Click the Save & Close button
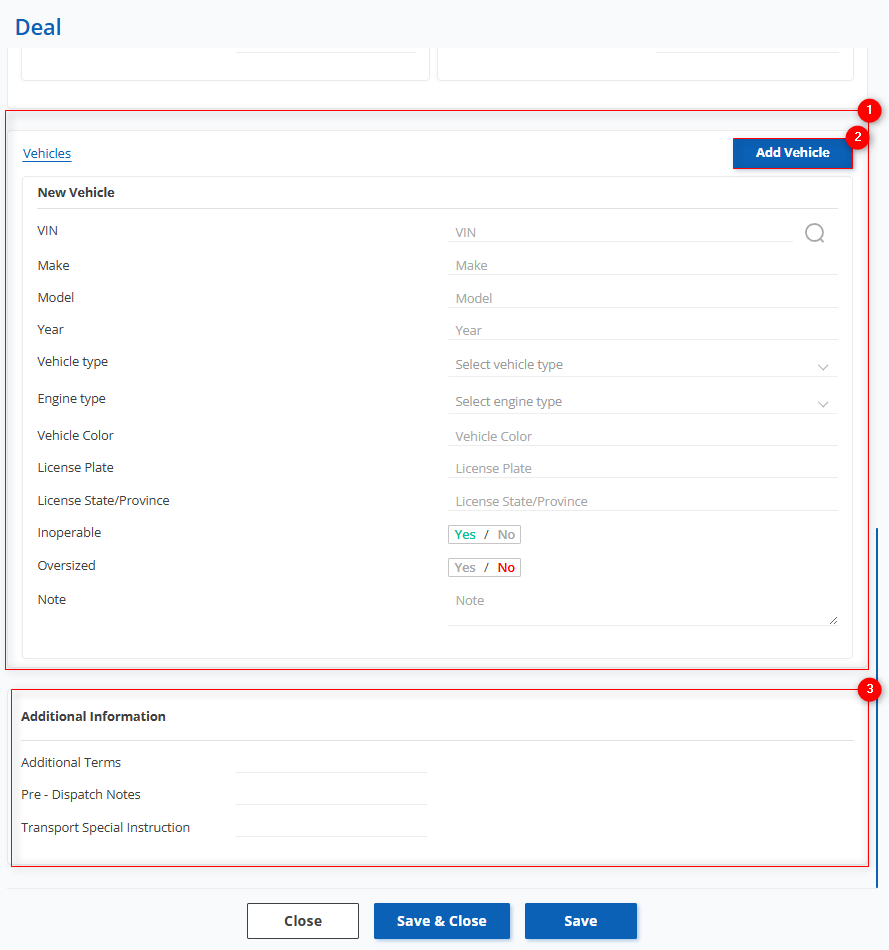This screenshot has height=950, width=889. [442, 921]
